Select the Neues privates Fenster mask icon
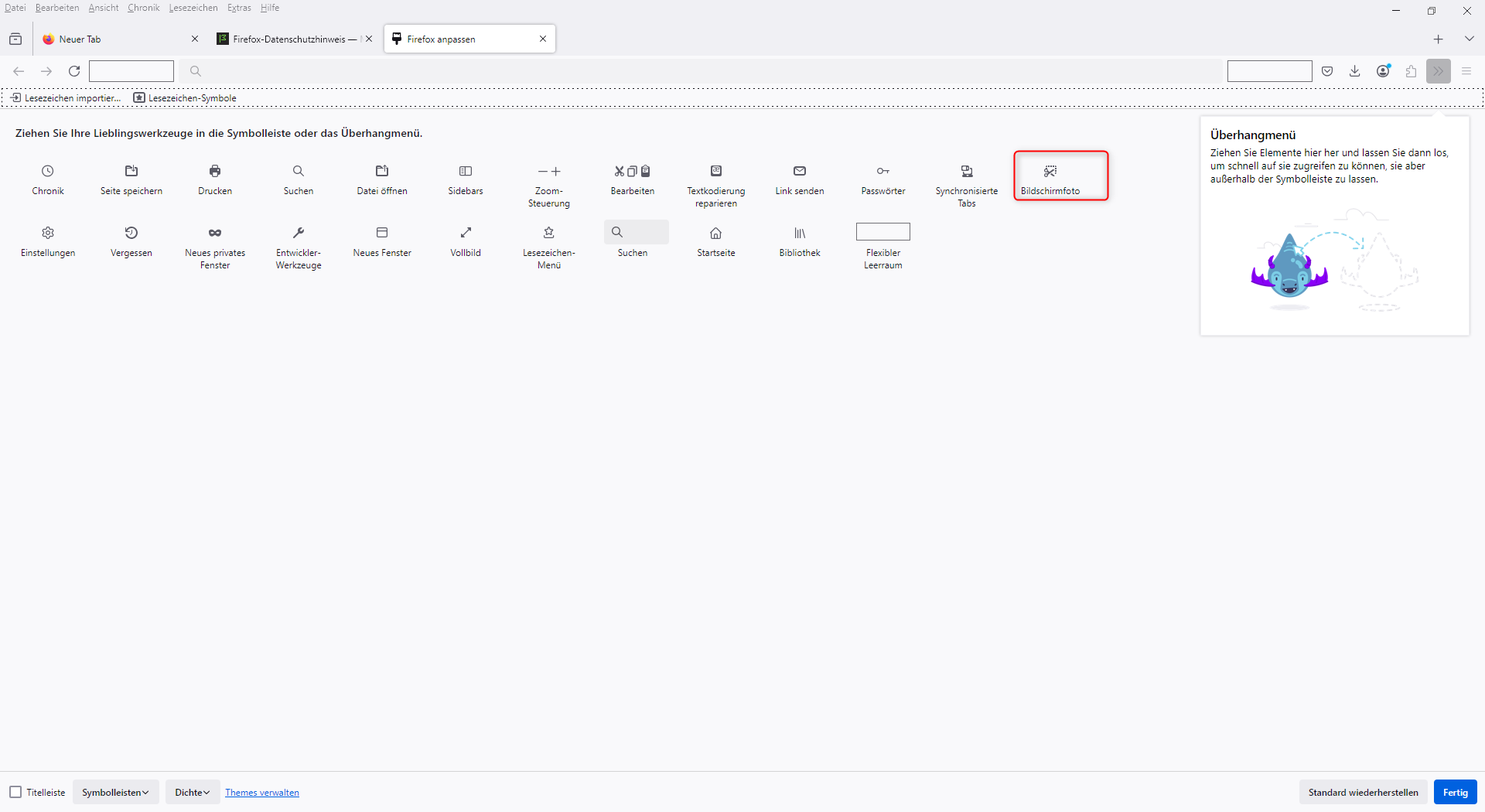This screenshot has height=812, width=1485. (x=215, y=233)
